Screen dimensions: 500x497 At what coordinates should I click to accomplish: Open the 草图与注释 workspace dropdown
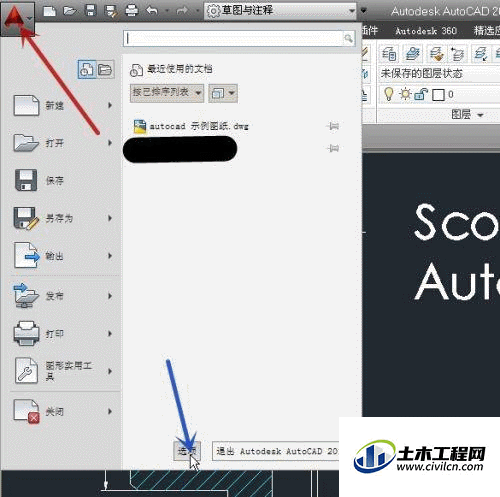(x=280, y=11)
